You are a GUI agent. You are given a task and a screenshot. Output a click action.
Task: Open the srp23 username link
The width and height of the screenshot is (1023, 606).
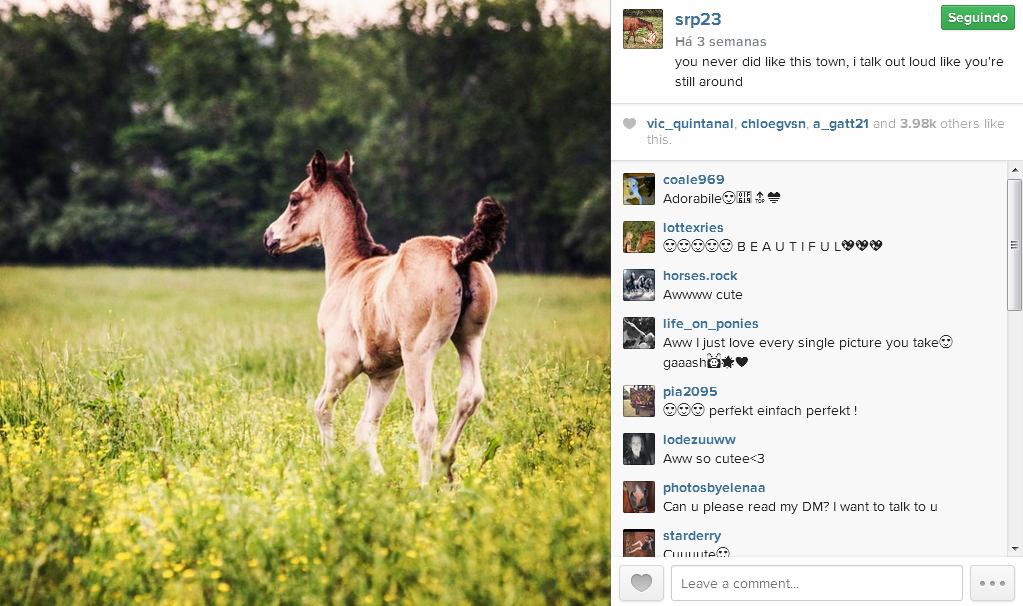pyautogui.click(x=698, y=20)
